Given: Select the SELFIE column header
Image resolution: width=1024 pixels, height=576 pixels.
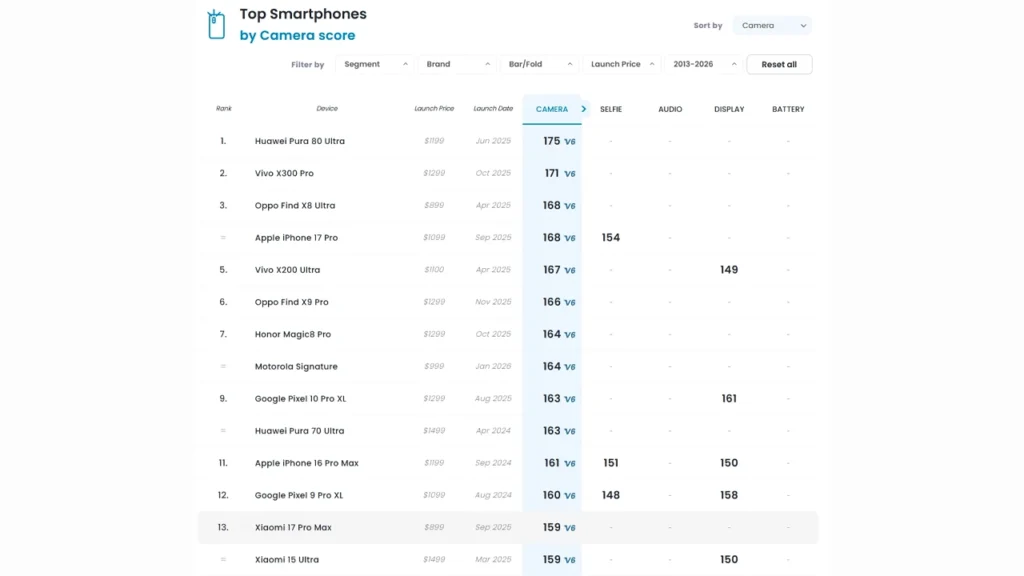Looking at the screenshot, I should point(610,108).
